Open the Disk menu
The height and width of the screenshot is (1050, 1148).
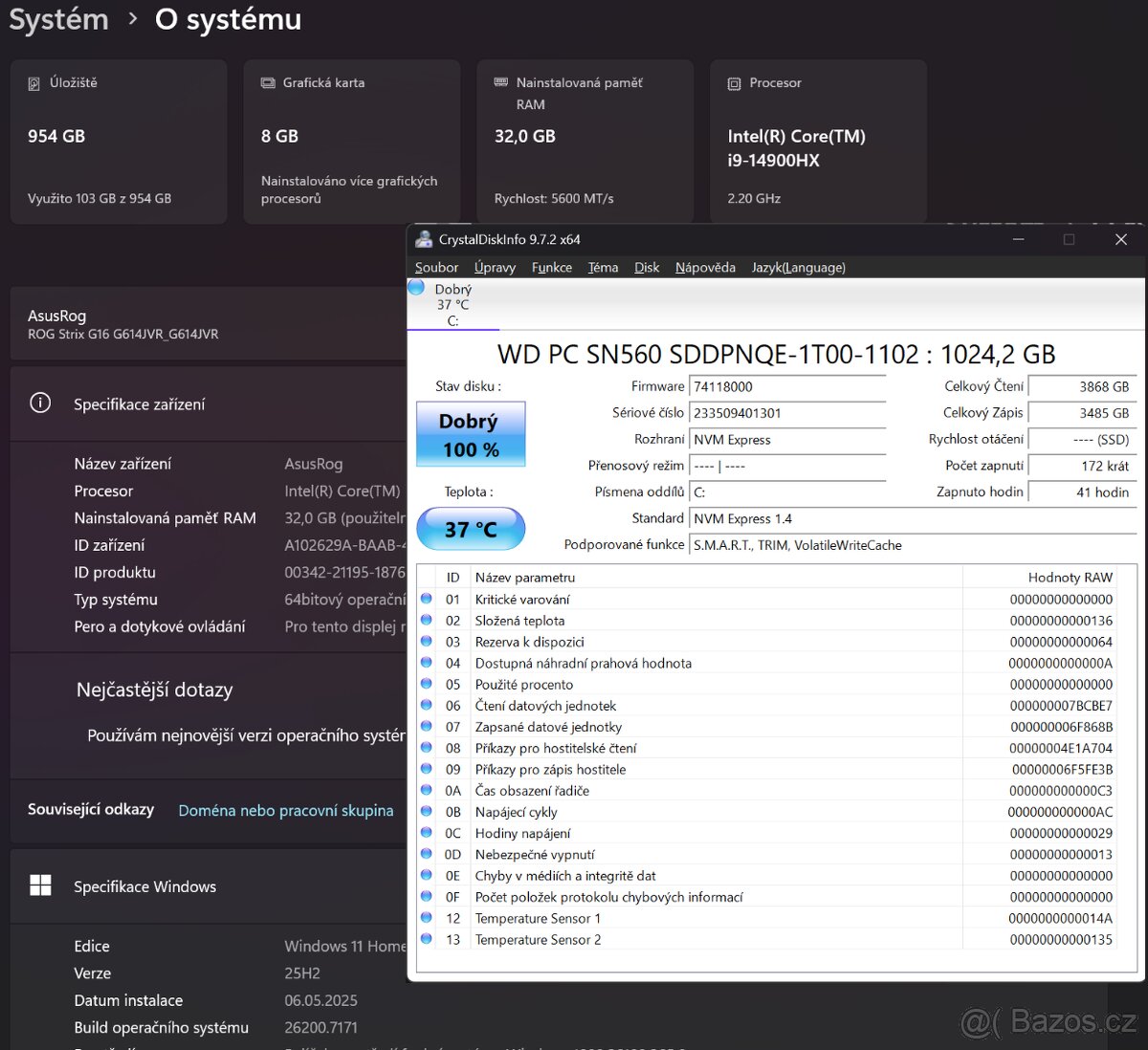pyautogui.click(x=647, y=268)
